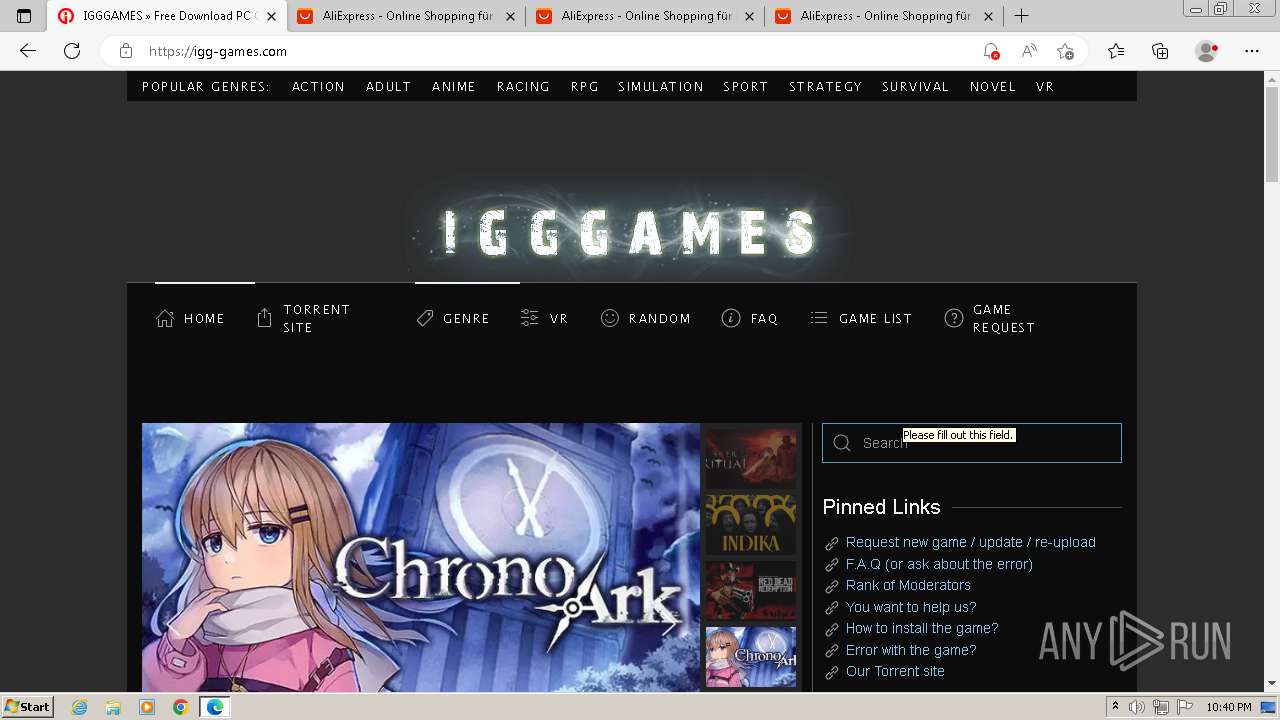Open the browser profile avatar
Screen dimensions: 1280x720
[x=1206, y=51]
